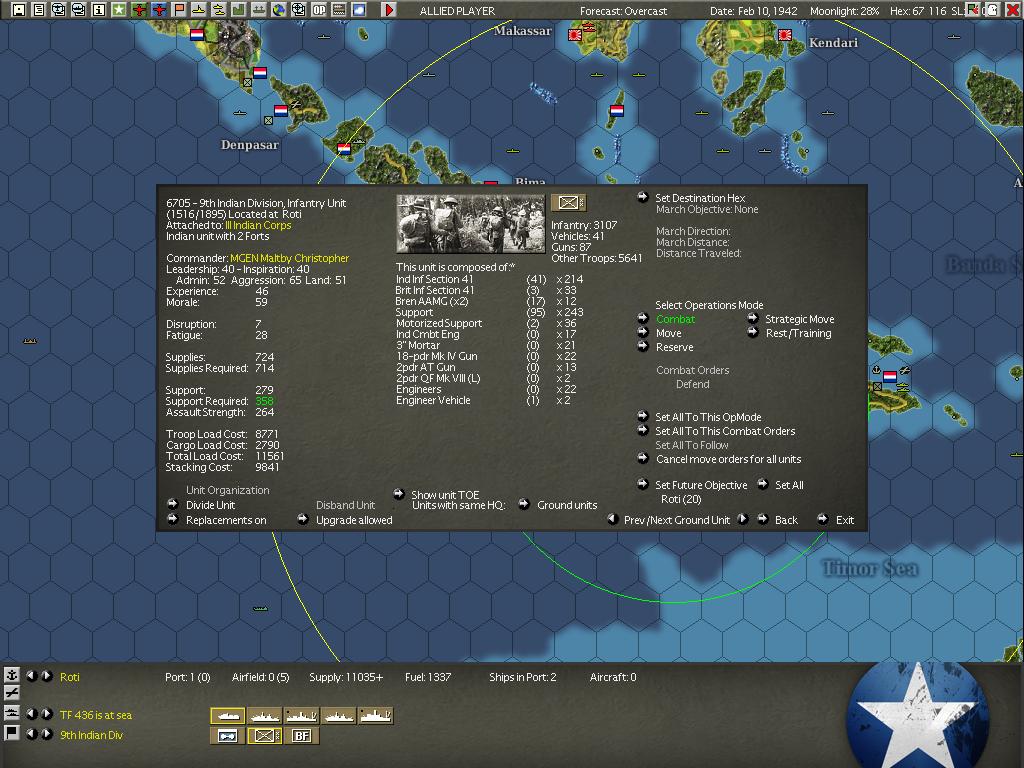Click 9th Indian Div label at bottom

(x=91, y=735)
